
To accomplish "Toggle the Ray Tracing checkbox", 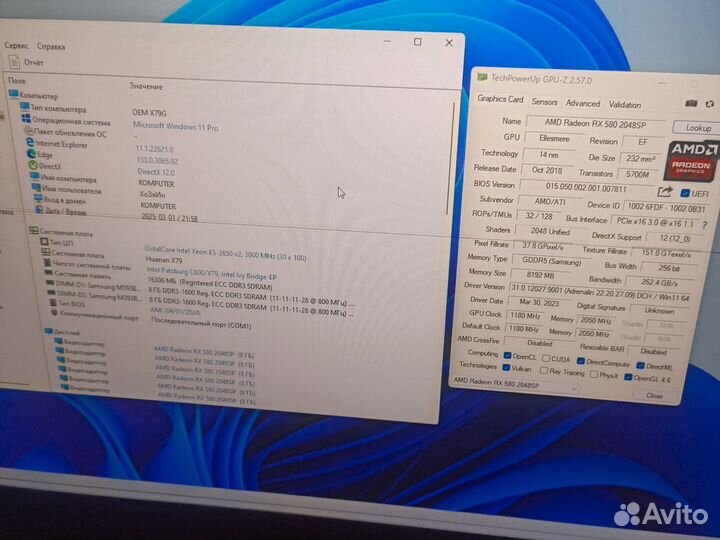I will pyautogui.click(x=544, y=370).
